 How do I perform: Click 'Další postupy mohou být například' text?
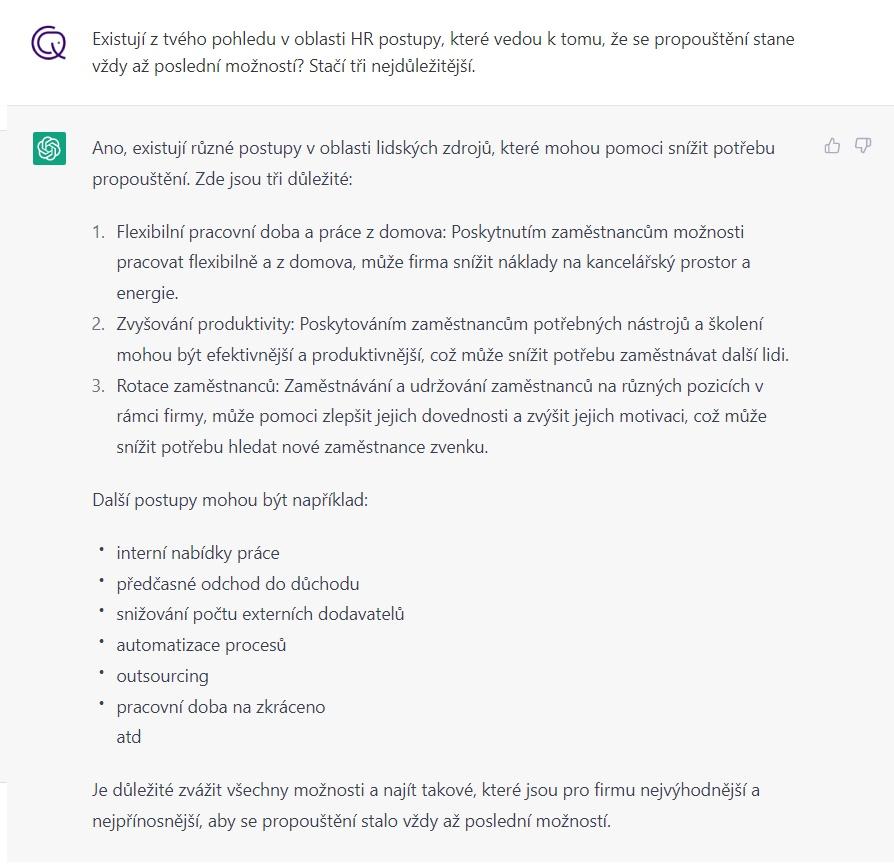click(230, 500)
